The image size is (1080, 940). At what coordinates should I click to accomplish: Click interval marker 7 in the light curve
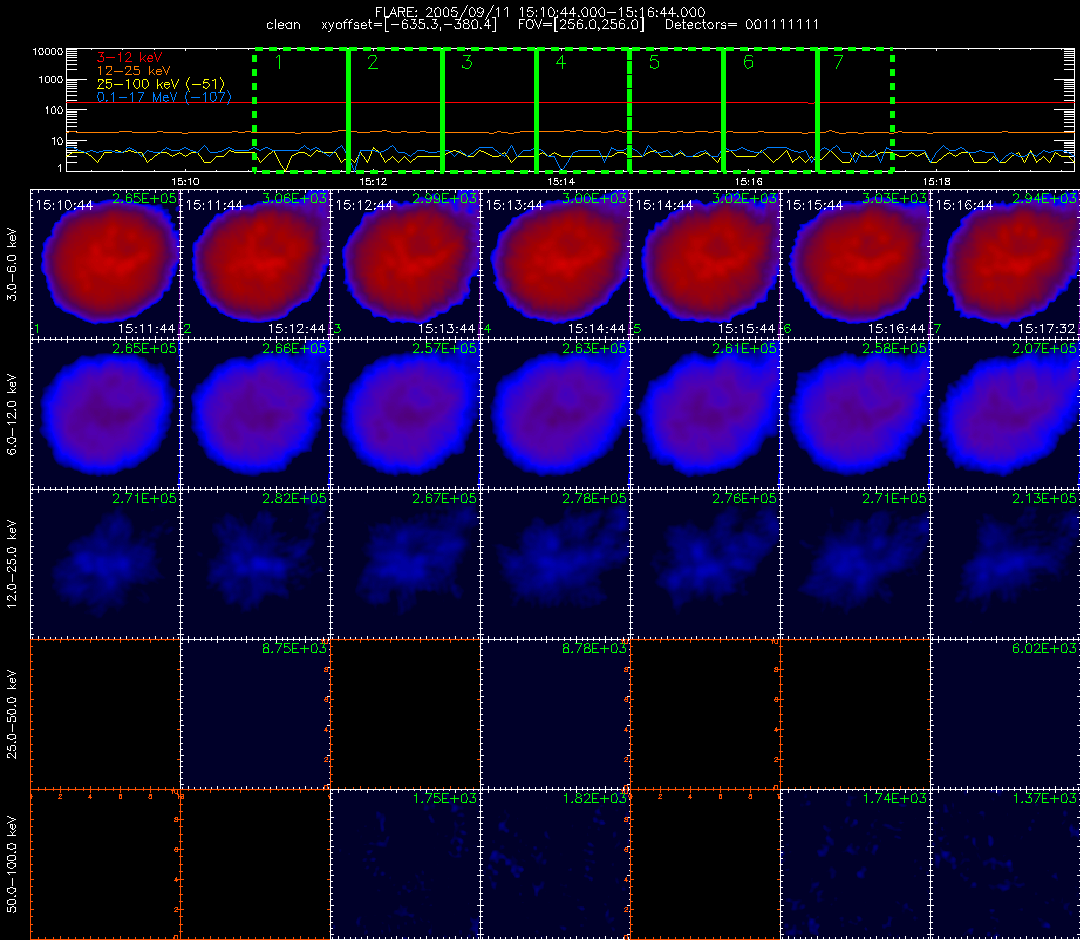tap(838, 63)
